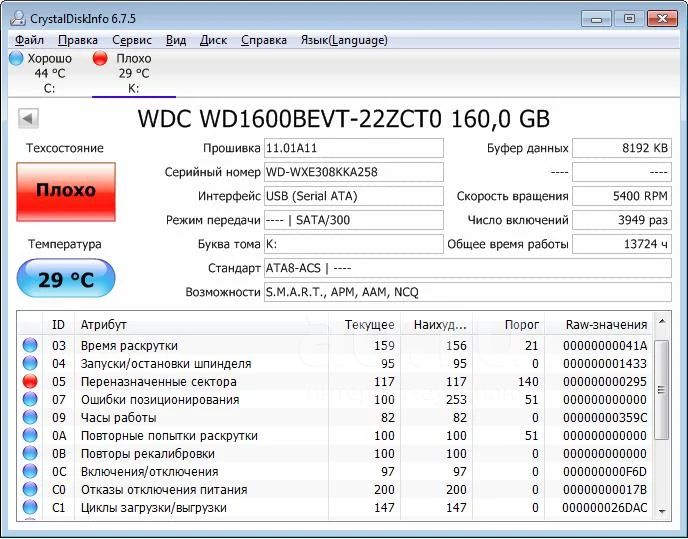Open the Язык(Language) menu
Screen dimensions: 688x539
[344, 40]
